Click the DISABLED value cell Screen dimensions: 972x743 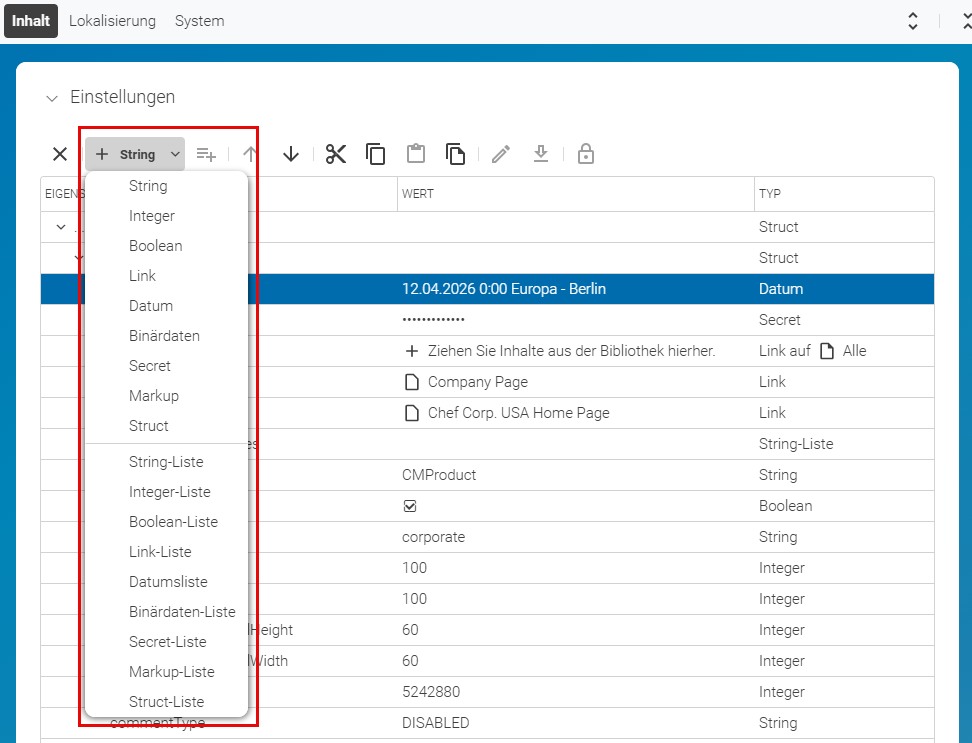(x=575, y=723)
